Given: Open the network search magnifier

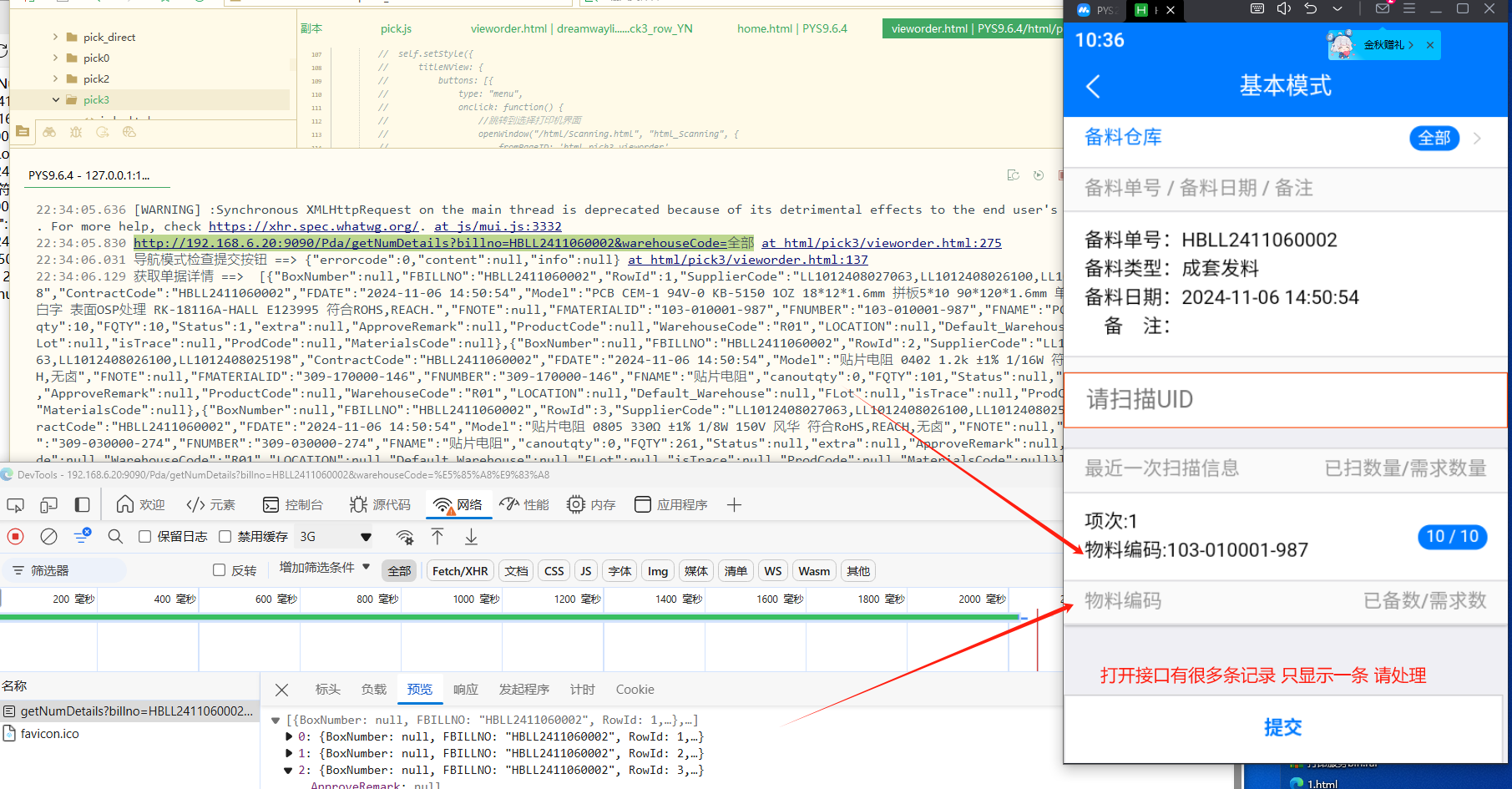Looking at the screenshot, I should (x=115, y=537).
